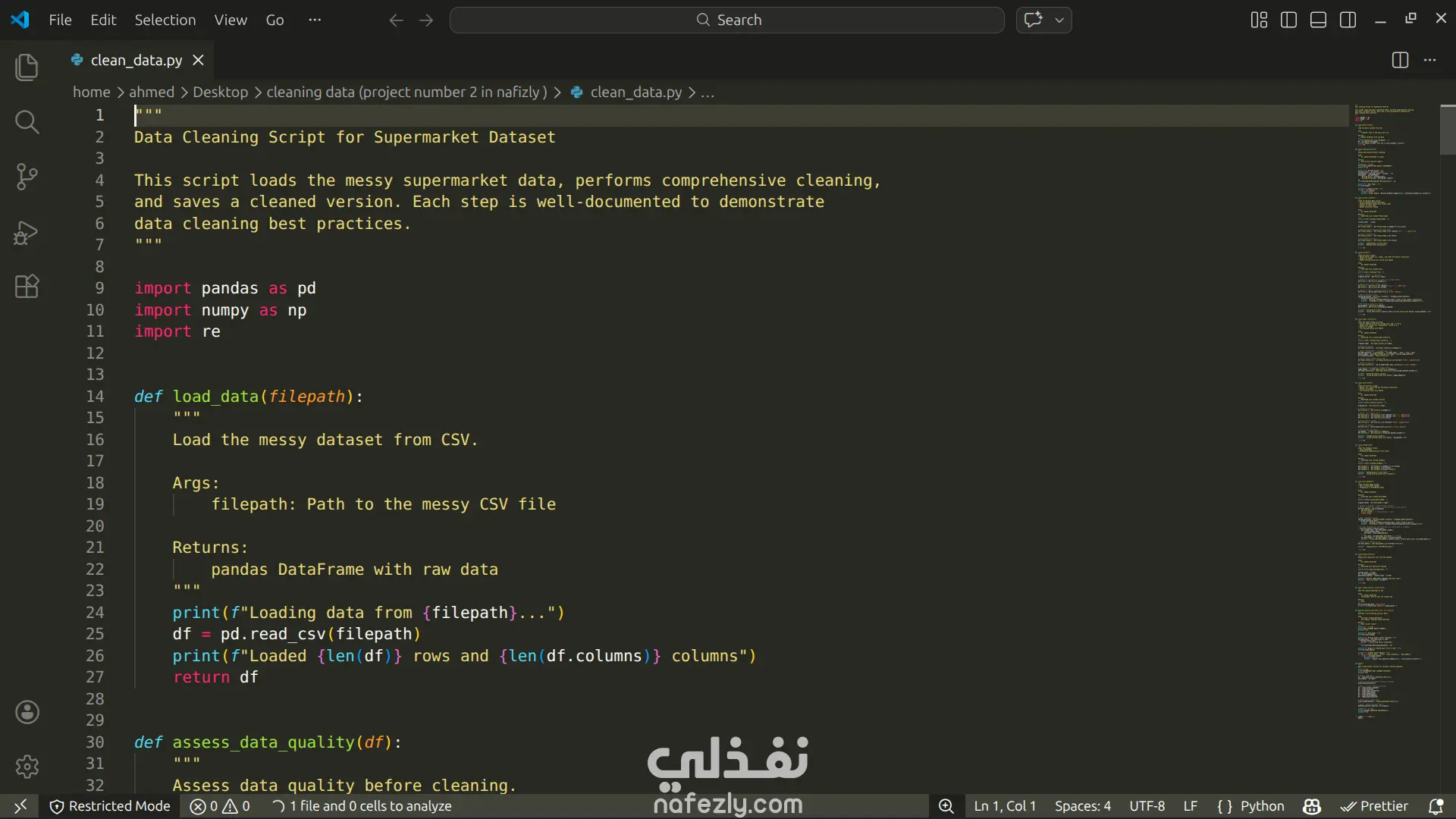Open Source Control view
1456x819 pixels.
click(27, 177)
